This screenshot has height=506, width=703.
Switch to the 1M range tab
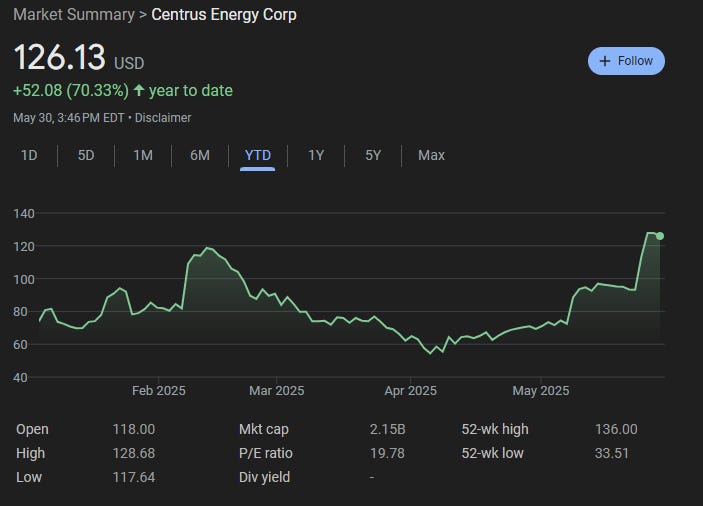click(x=143, y=156)
